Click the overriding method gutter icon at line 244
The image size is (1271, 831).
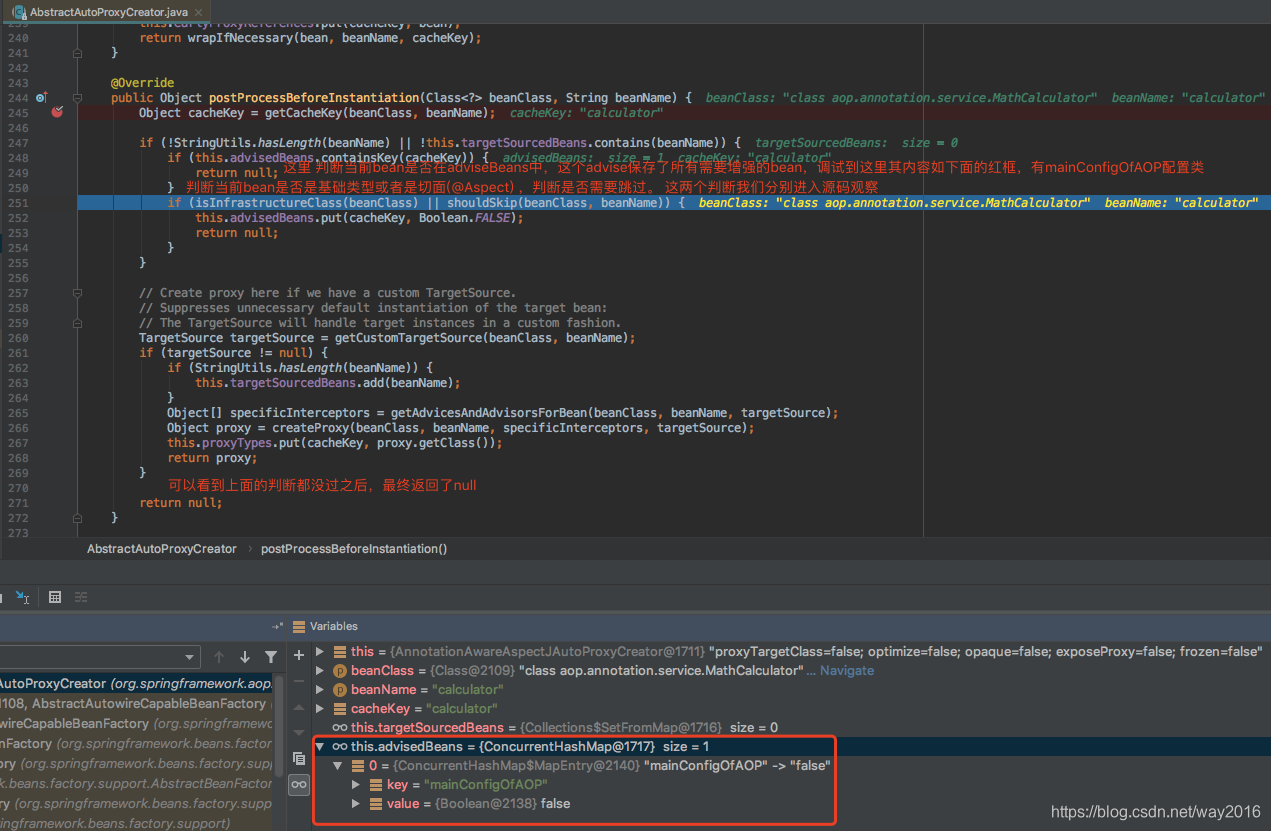tap(41, 98)
